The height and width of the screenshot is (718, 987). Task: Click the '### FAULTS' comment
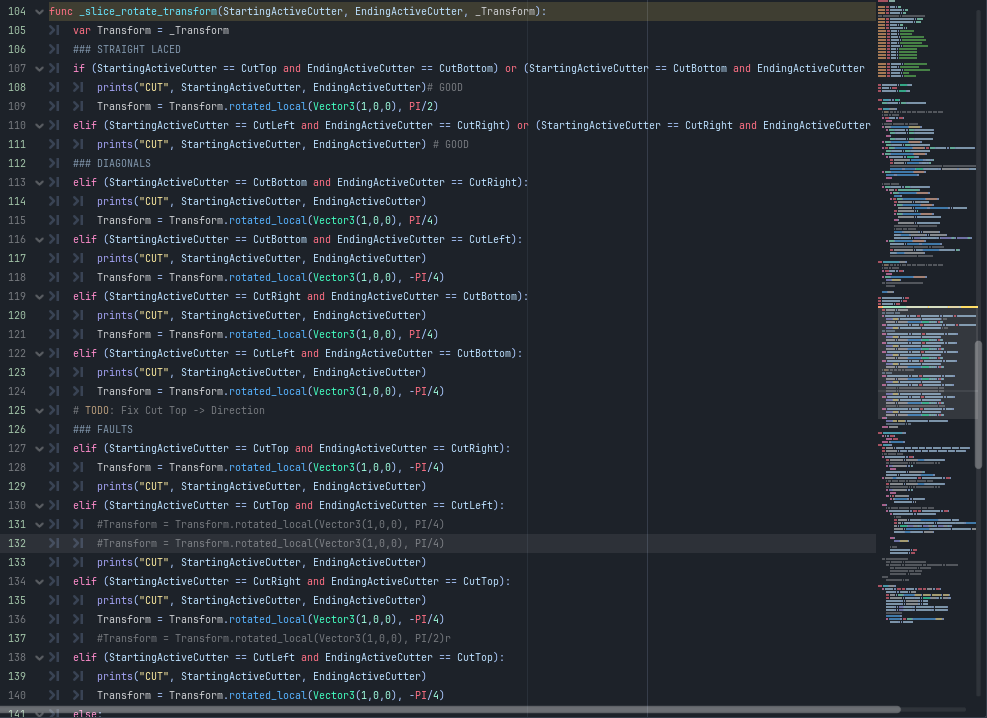click(x=103, y=429)
